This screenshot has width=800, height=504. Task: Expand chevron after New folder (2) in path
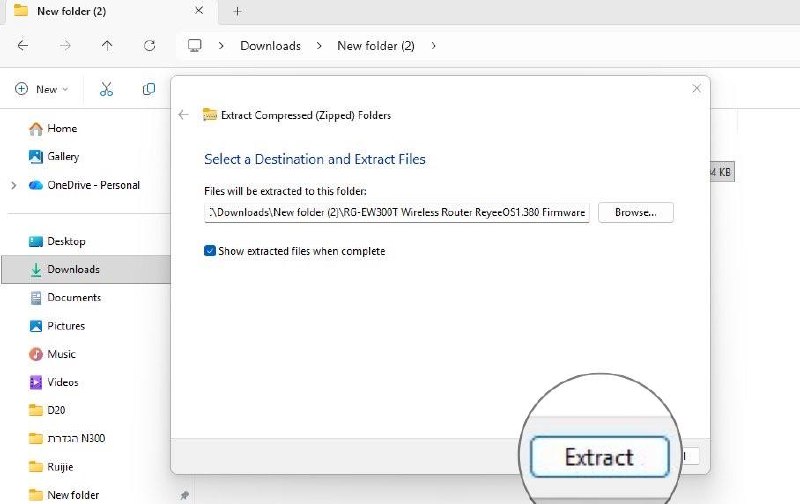click(x=433, y=45)
